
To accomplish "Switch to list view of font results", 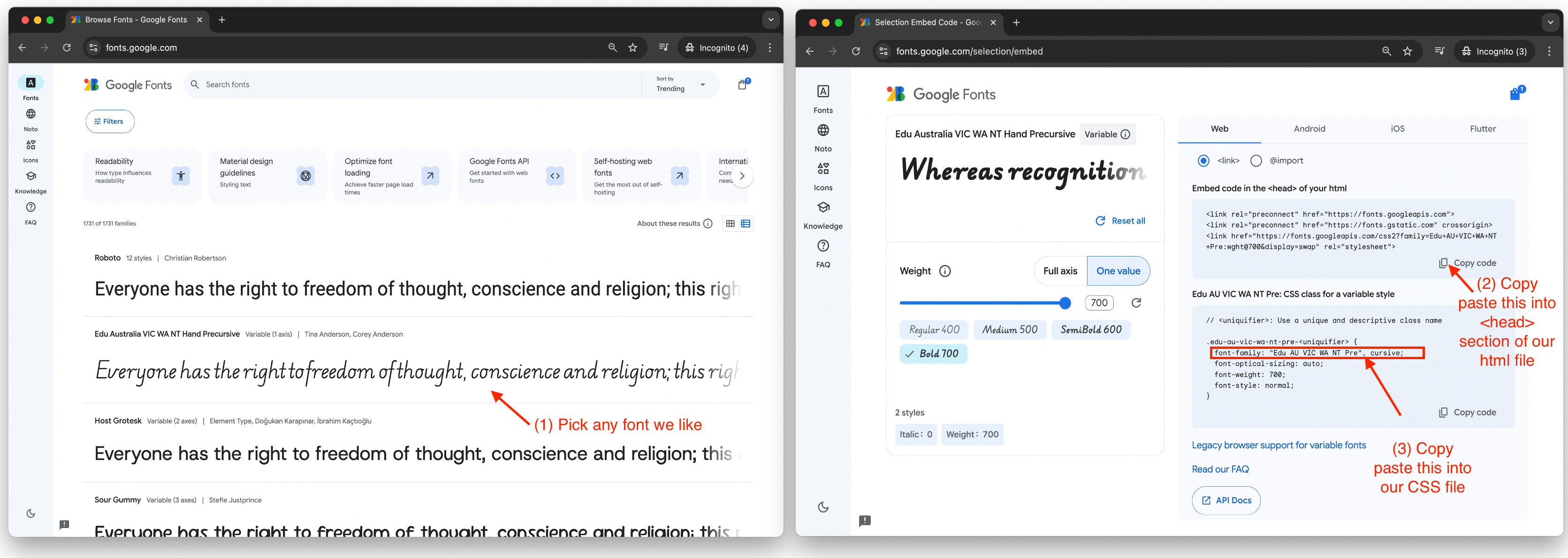I will coord(746,223).
